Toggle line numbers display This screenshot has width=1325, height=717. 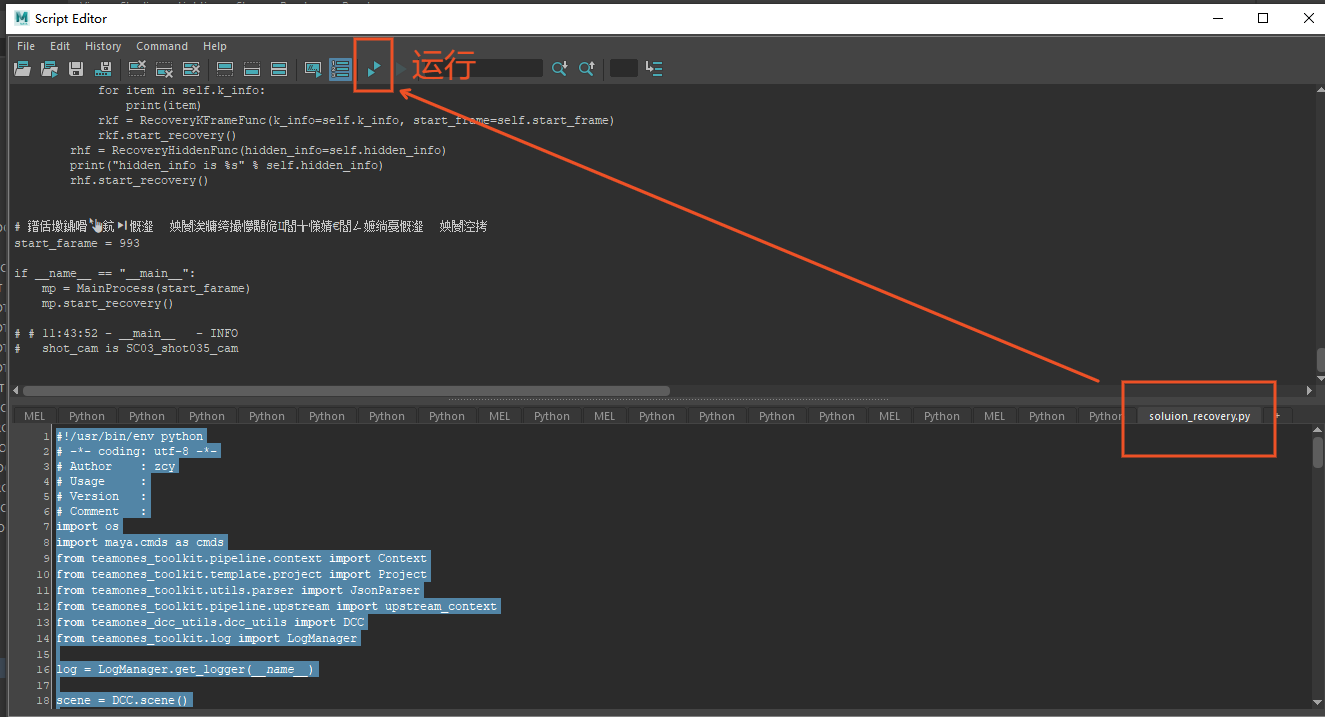point(340,69)
